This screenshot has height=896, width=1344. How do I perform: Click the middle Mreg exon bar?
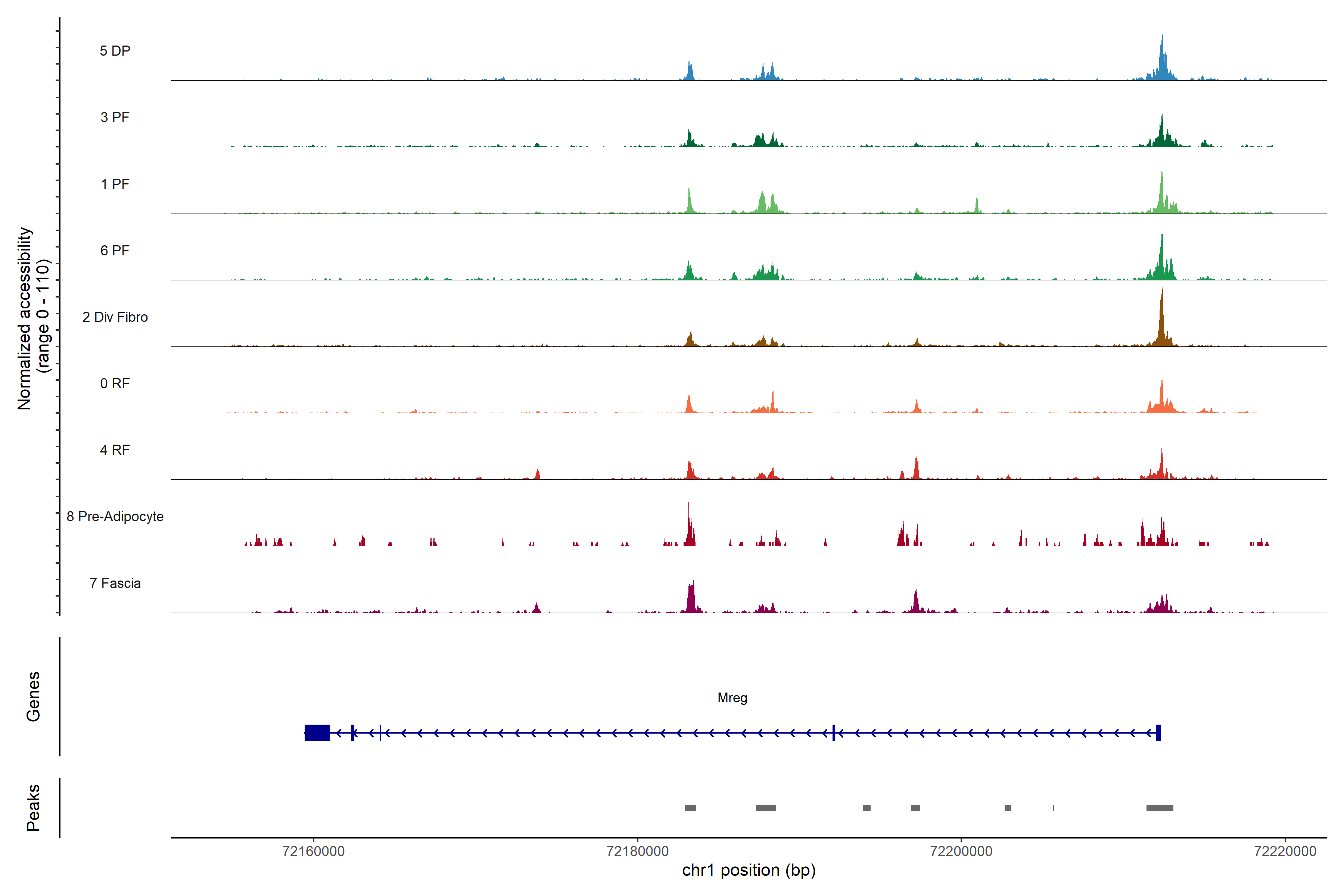coord(834,732)
